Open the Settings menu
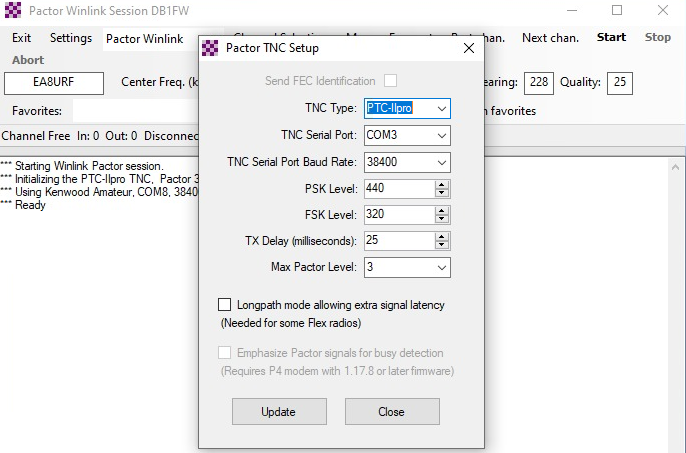This screenshot has height=453, width=686. (x=70, y=38)
